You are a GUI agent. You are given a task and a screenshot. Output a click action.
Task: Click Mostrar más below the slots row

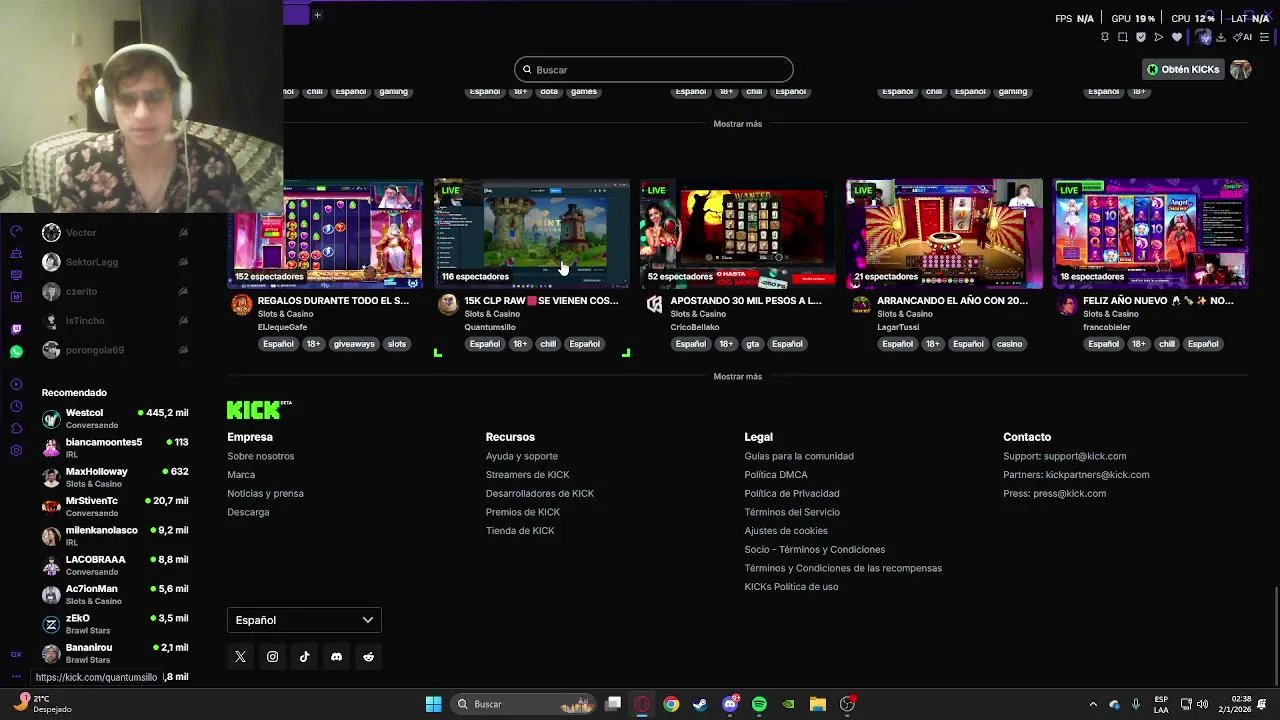click(x=737, y=377)
